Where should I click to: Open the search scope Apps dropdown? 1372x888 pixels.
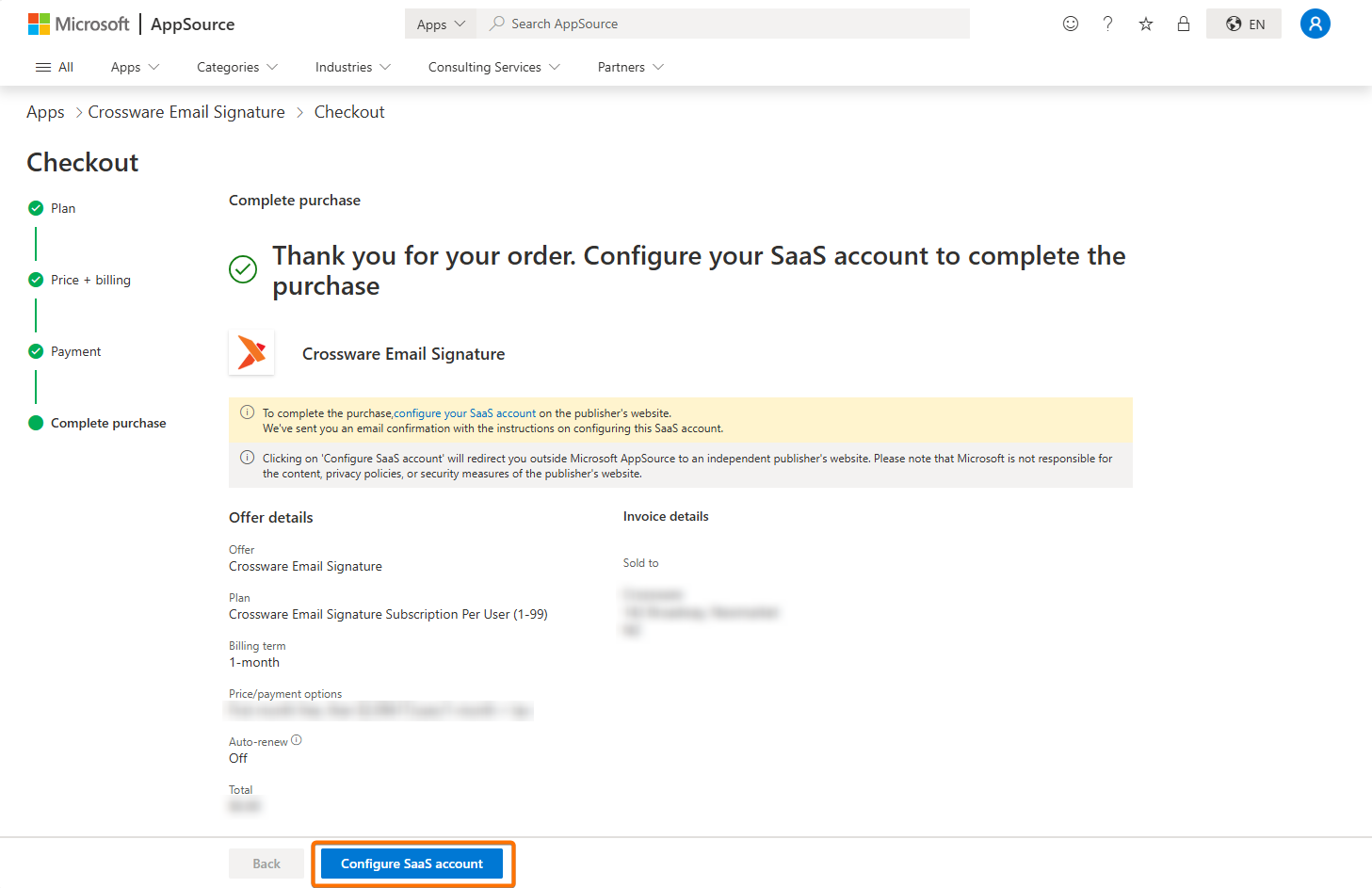[441, 24]
